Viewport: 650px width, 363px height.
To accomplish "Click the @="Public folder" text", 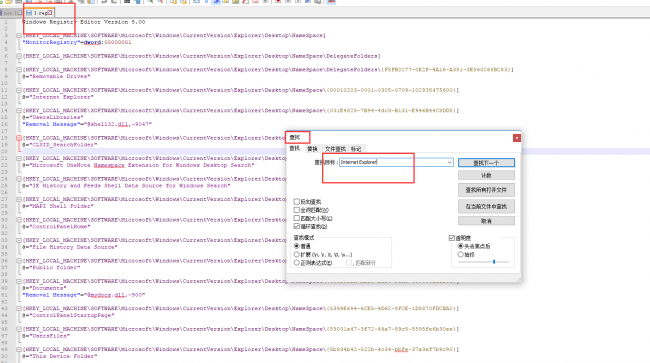I will coord(51,267).
